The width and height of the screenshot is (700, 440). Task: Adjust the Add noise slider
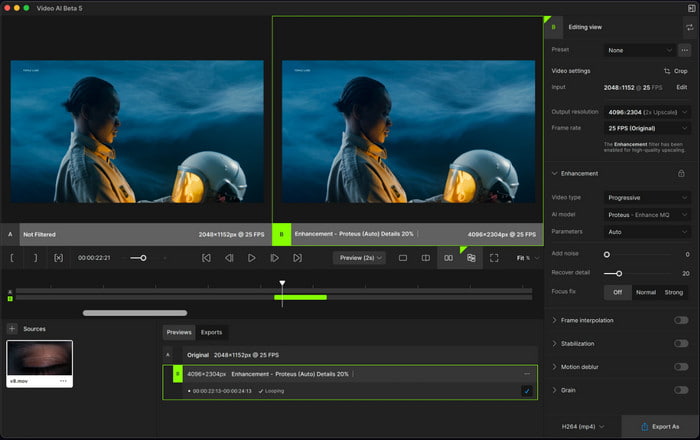pos(638,254)
